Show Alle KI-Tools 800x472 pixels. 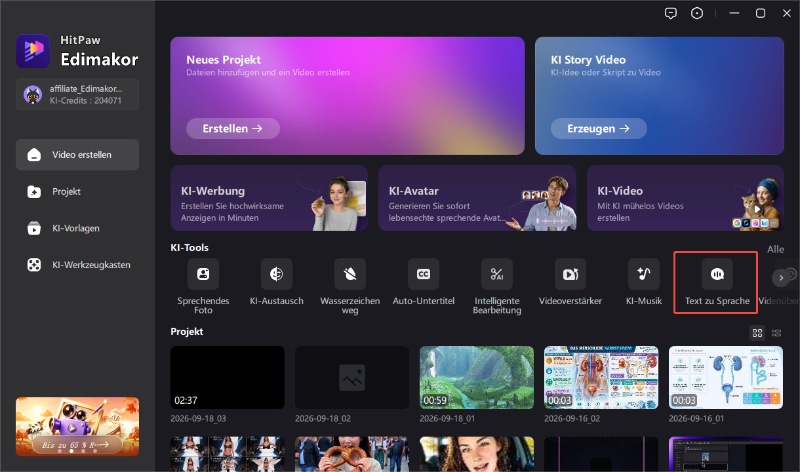tap(775, 249)
